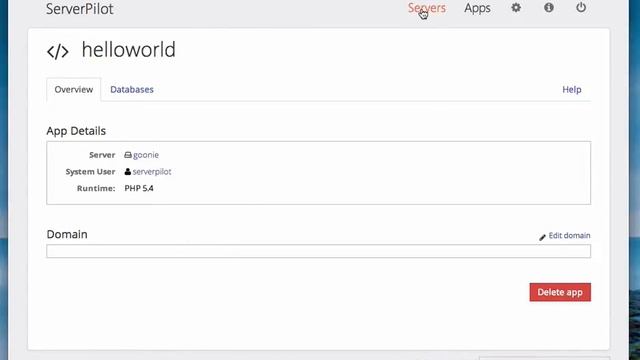640x360 pixels.
Task: Click the Runtime: label
Action: [96, 188]
